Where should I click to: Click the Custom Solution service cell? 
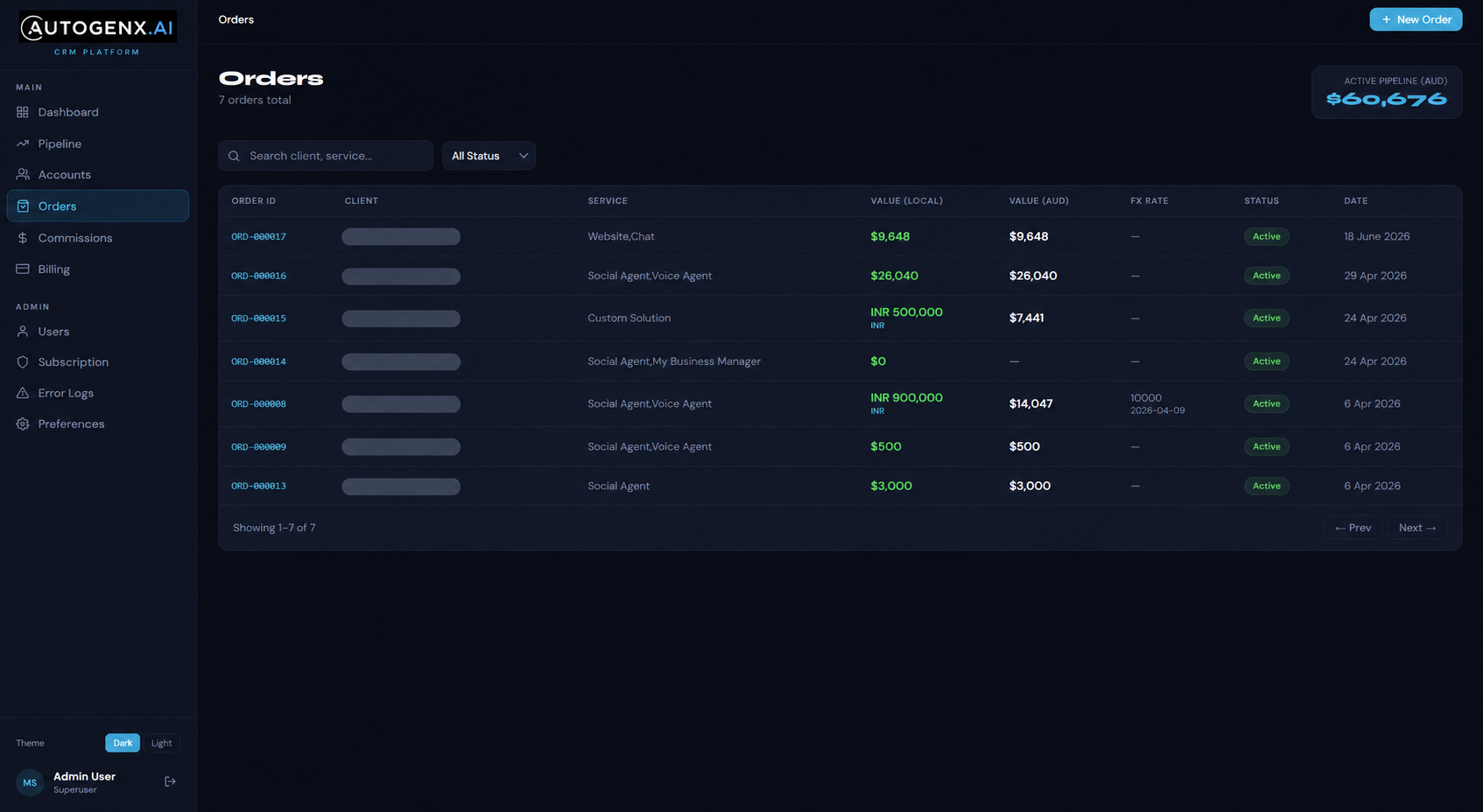tap(629, 318)
